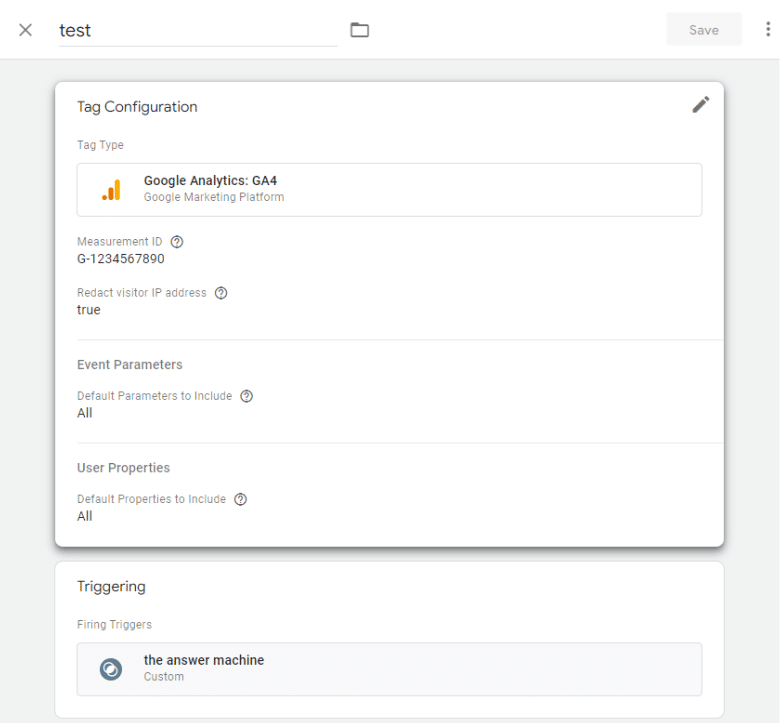This screenshot has width=780, height=723.
Task: Open the three-dot more options menu
Action: tap(767, 30)
